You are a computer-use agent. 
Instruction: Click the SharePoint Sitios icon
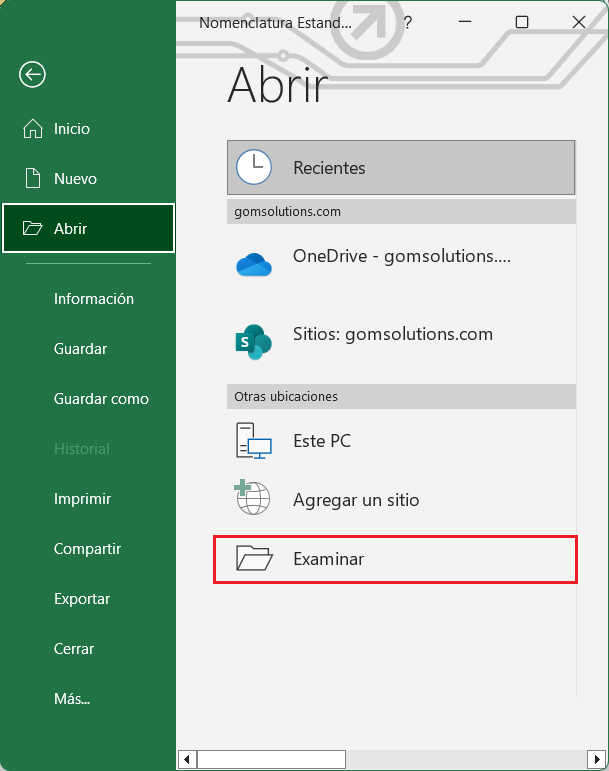point(254,342)
